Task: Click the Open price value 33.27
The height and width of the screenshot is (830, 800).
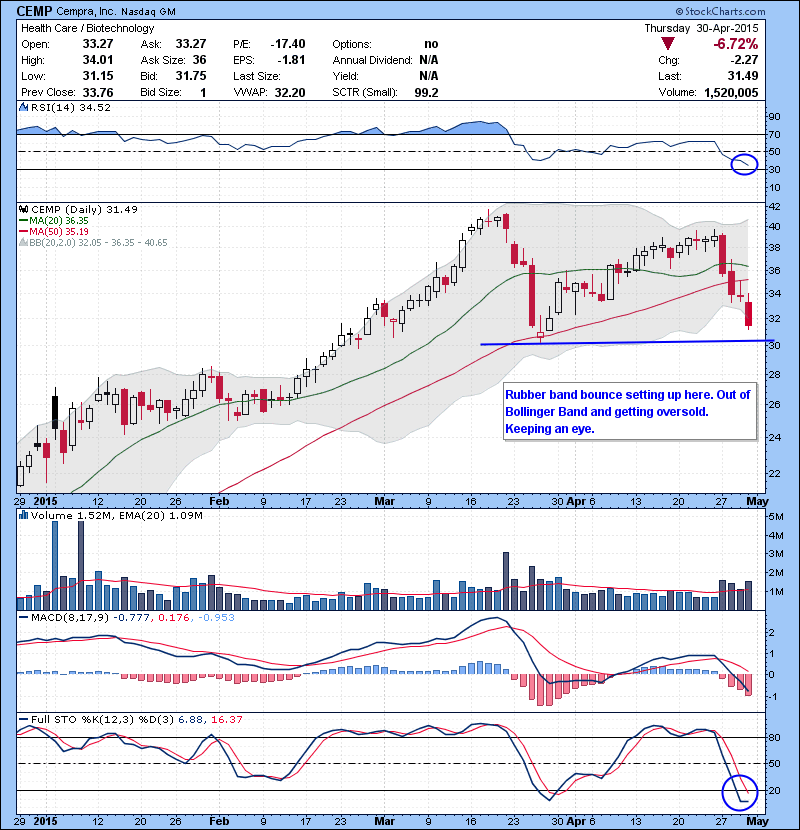Action: click(98, 43)
